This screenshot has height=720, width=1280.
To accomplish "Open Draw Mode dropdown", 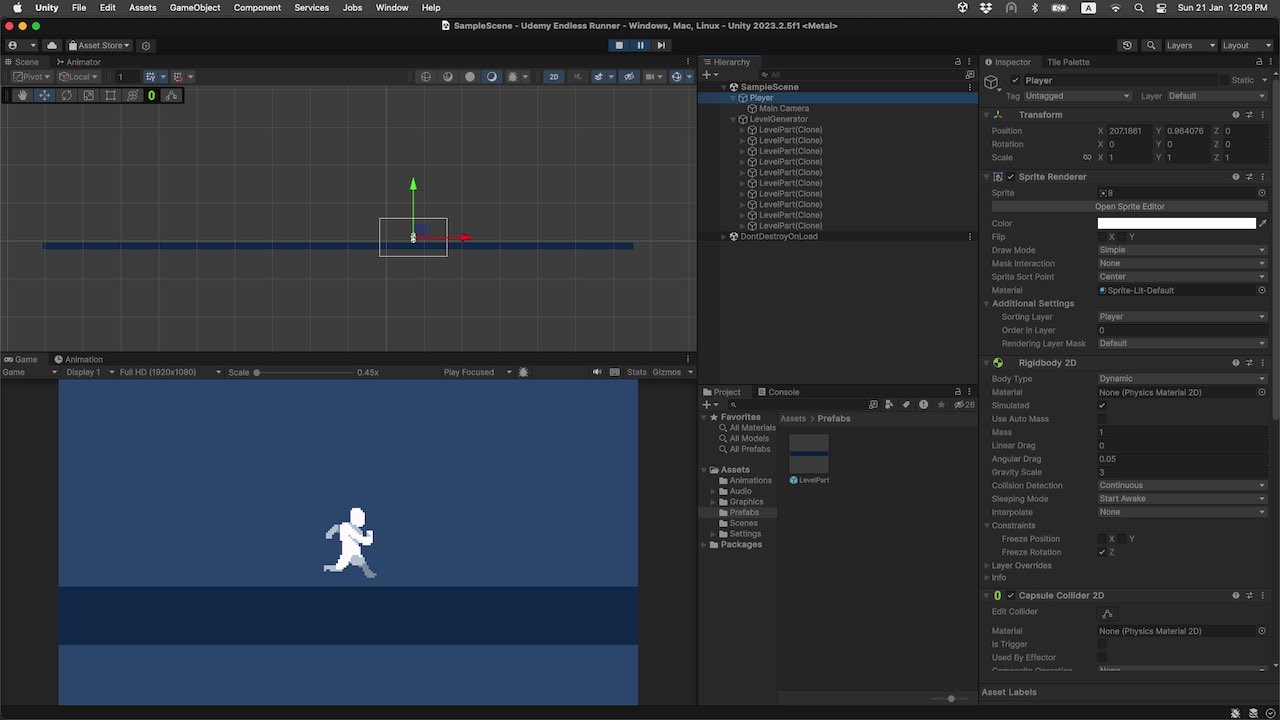I will [1182, 250].
